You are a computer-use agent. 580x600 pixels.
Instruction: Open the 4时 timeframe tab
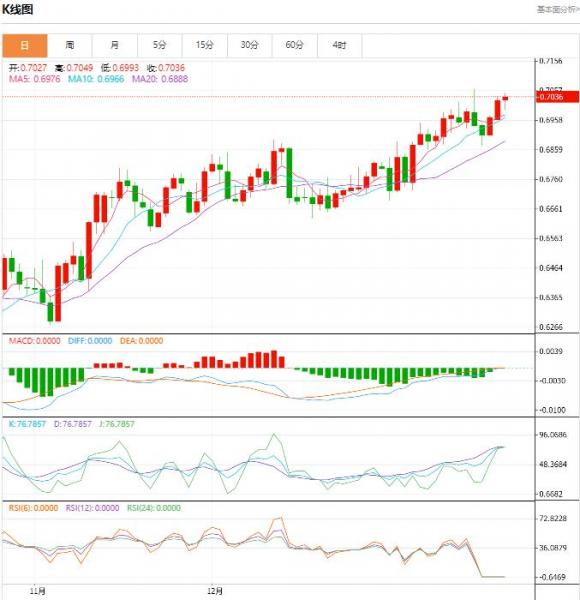tap(339, 46)
